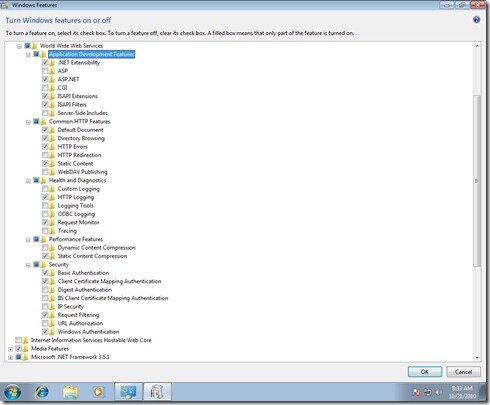Collapse Health and Diagnostics node

point(28,181)
